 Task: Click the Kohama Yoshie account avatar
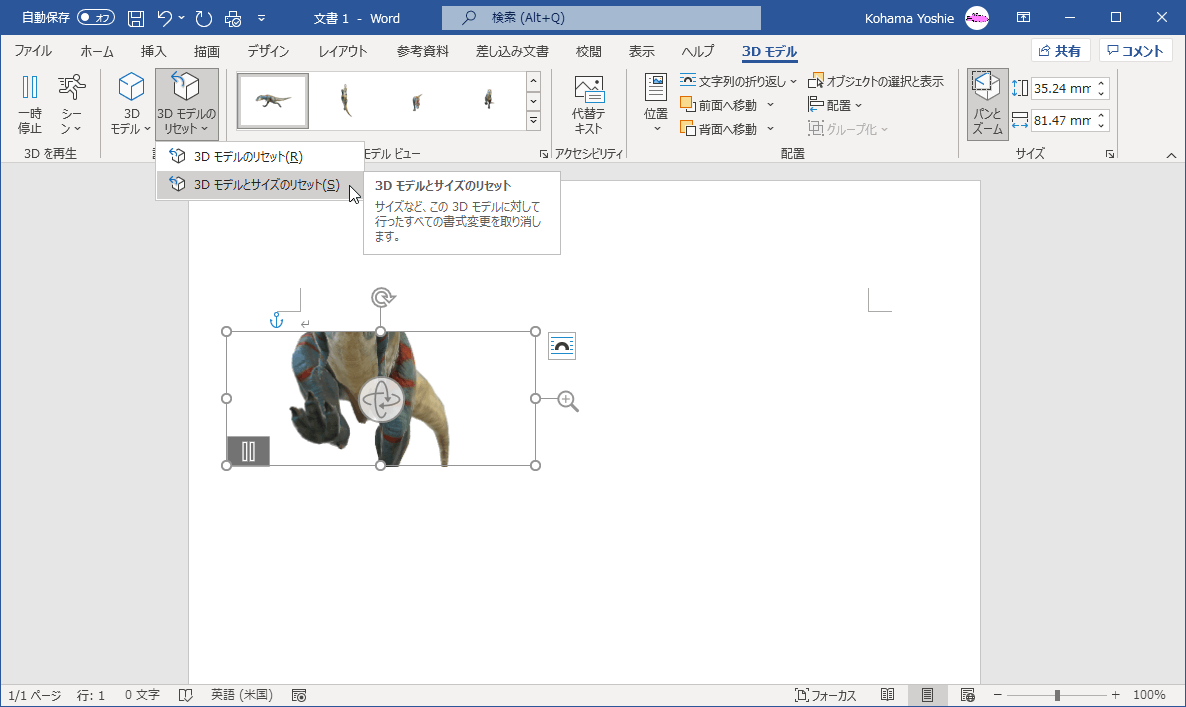977,18
